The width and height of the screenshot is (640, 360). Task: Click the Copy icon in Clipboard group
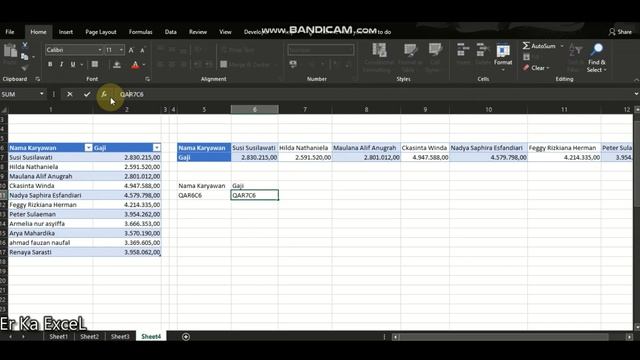(x=25, y=57)
